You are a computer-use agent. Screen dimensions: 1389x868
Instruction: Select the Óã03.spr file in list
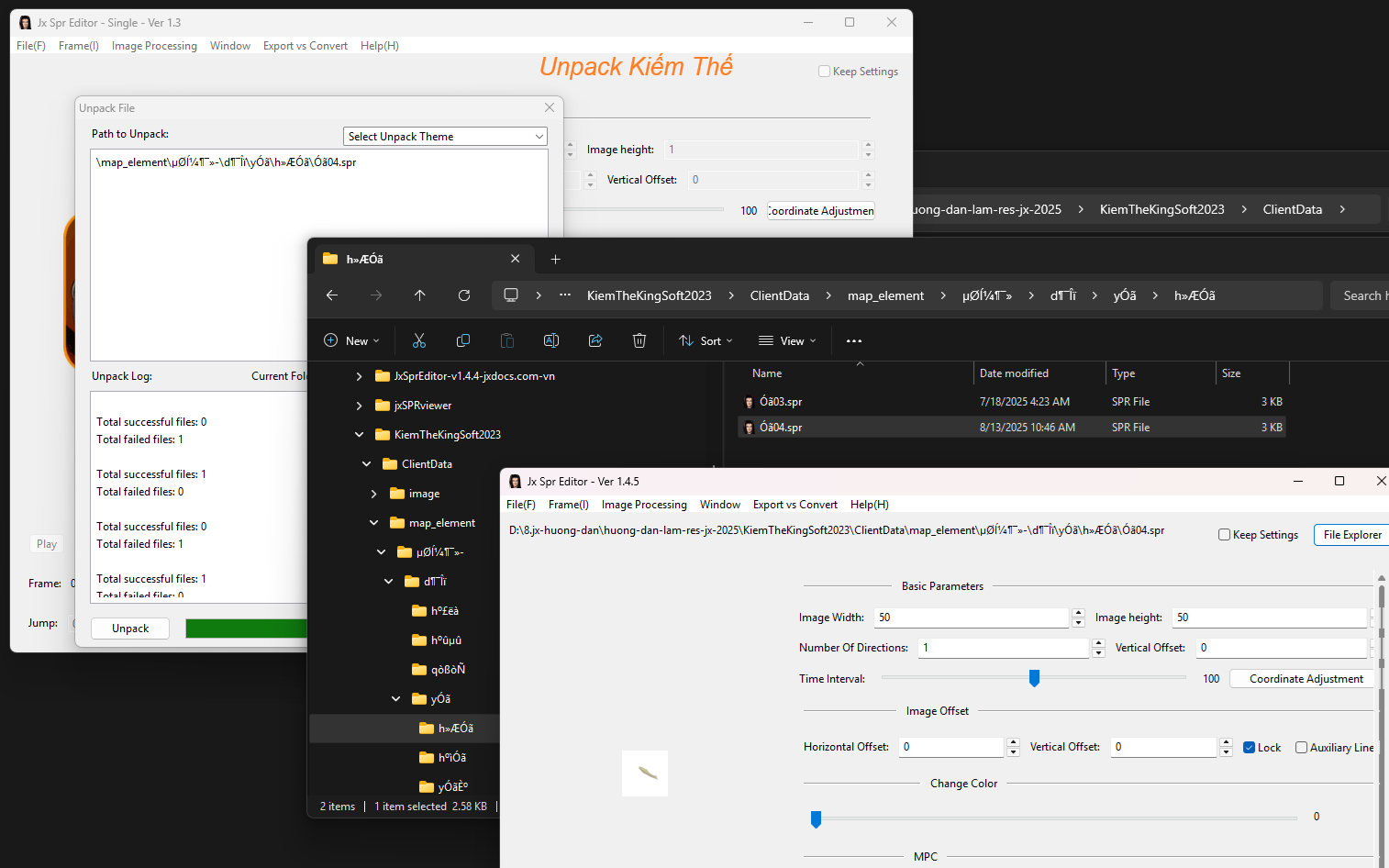pyautogui.click(x=781, y=402)
